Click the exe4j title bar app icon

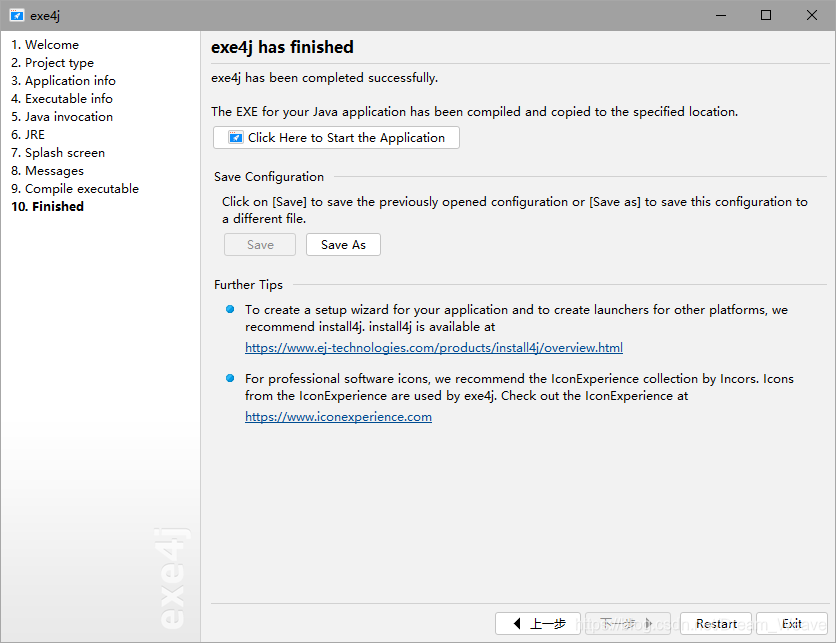[x=17, y=15]
